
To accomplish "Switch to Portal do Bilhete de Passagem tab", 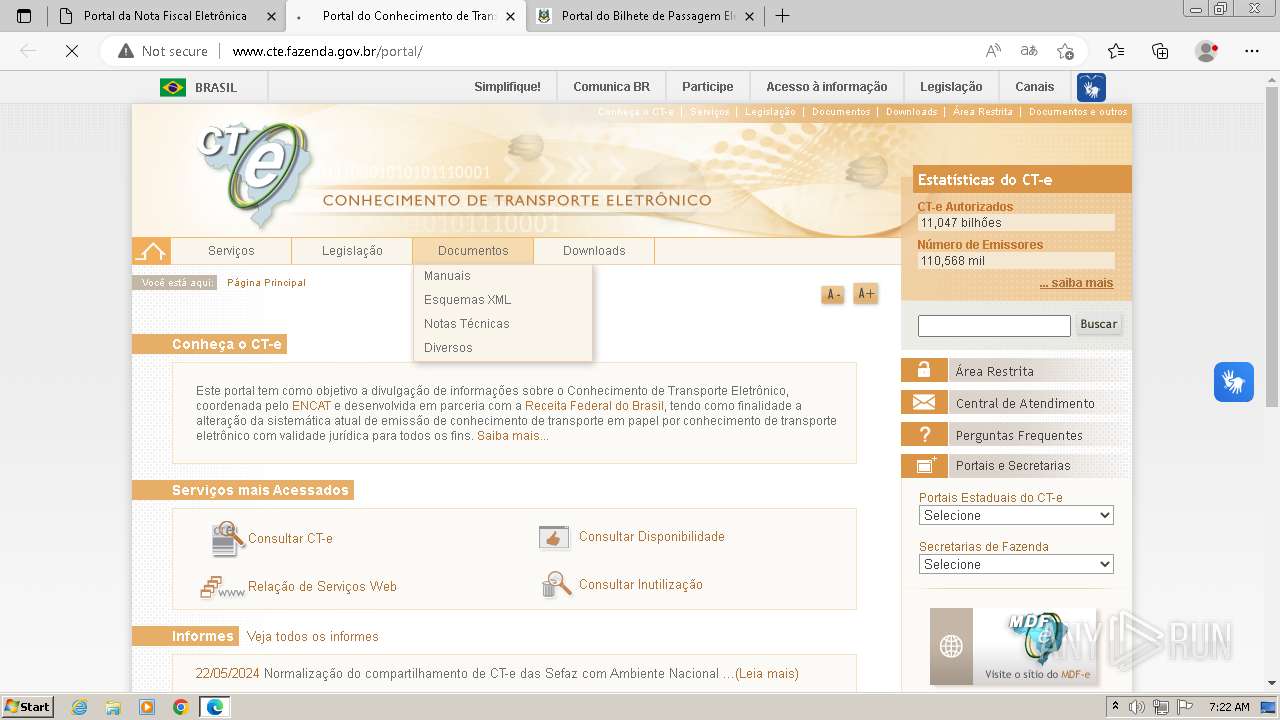I will [x=648, y=16].
